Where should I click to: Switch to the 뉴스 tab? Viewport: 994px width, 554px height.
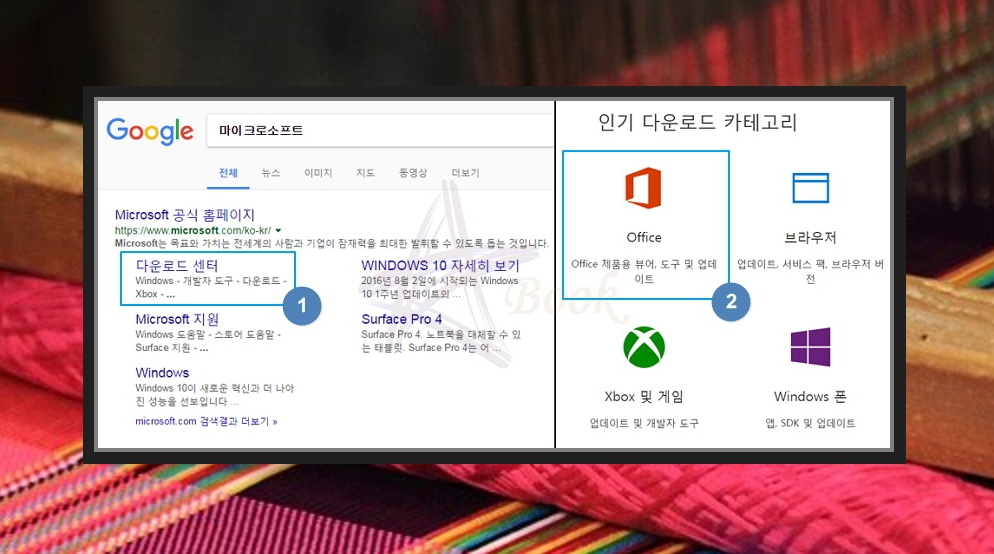click(x=271, y=173)
